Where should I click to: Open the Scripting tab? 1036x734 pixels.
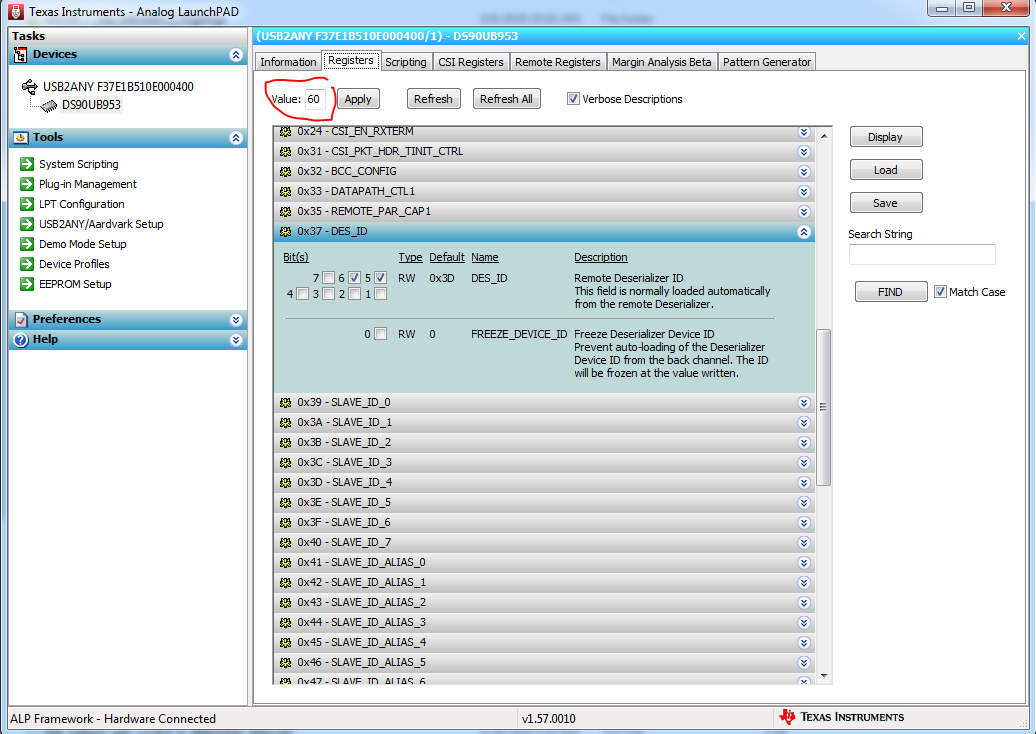pyautogui.click(x=406, y=62)
